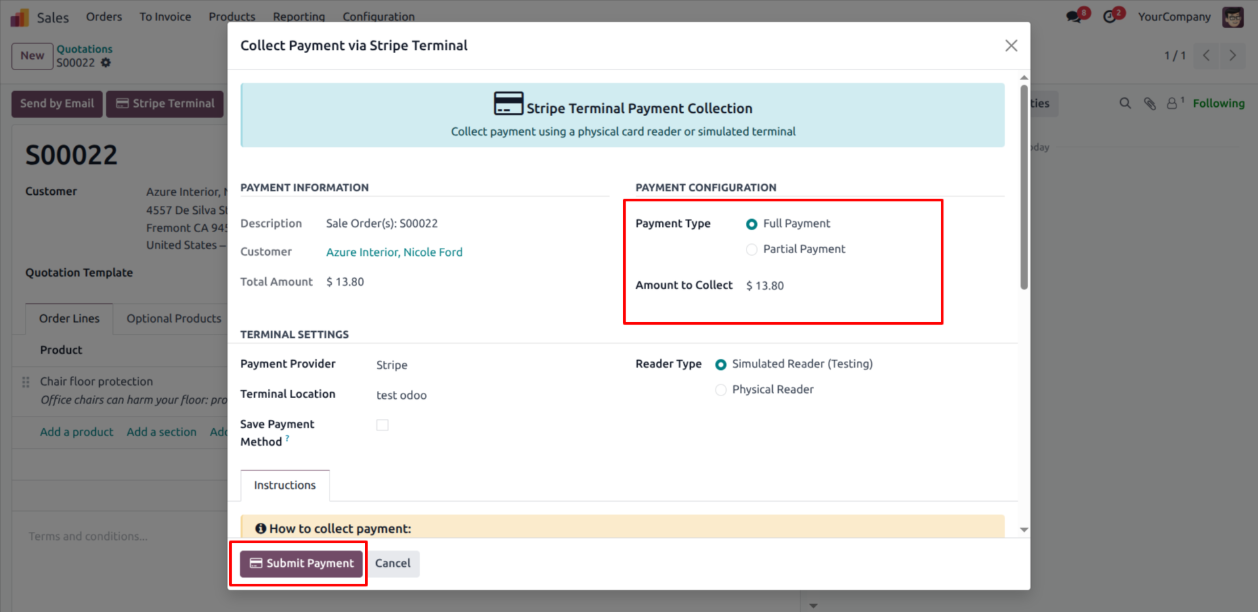Image resolution: width=1258 pixels, height=612 pixels.
Task: Open the Reporting menu
Action: click(x=298, y=17)
